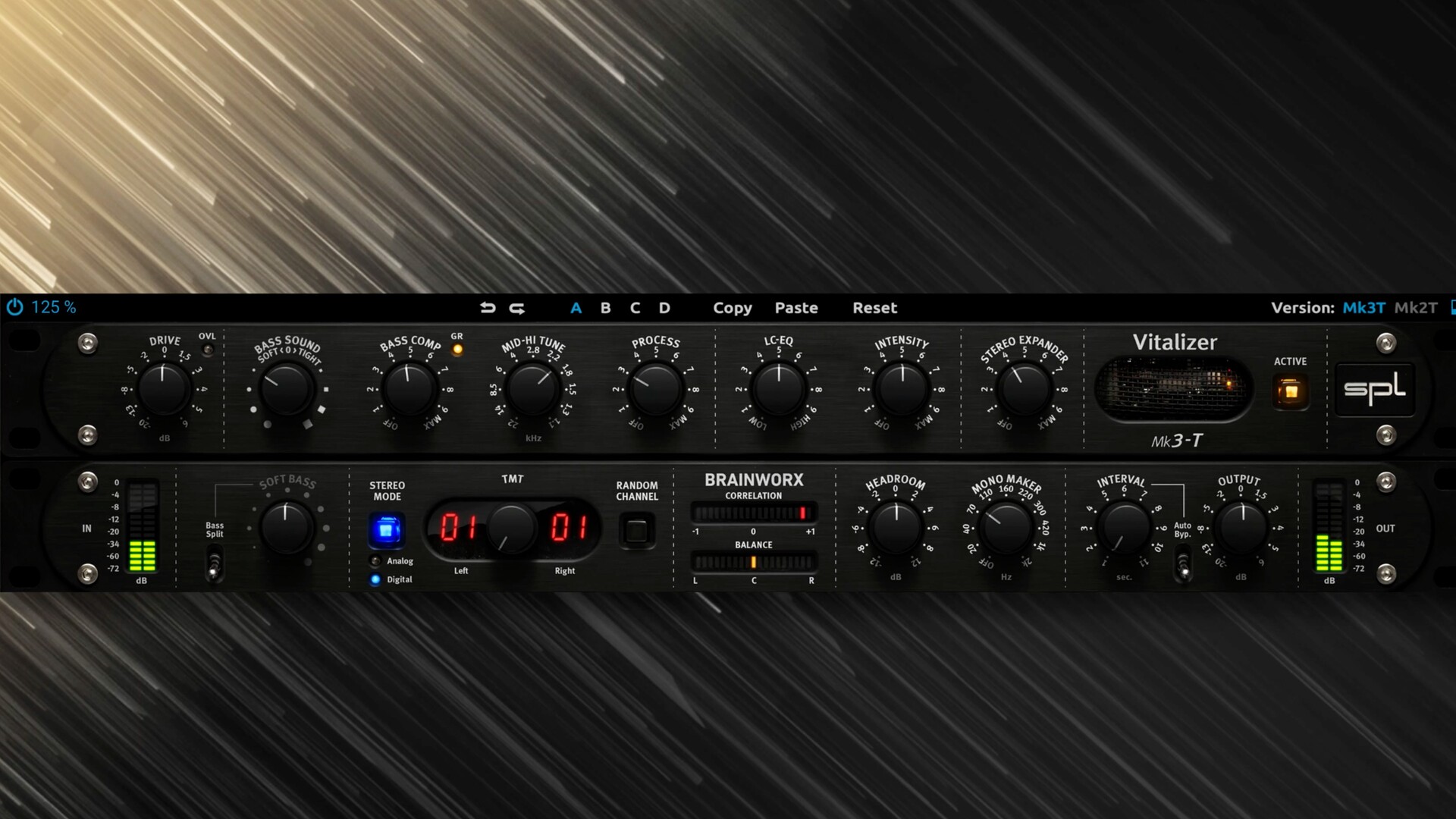Select preset slot A
Image resolution: width=1456 pixels, height=819 pixels.
click(x=576, y=308)
